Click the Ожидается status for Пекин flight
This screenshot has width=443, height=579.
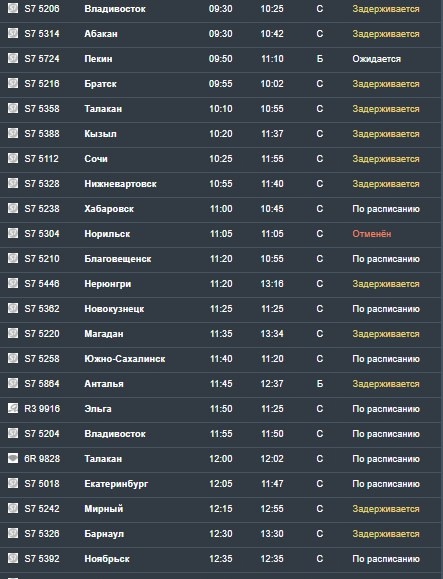tap(377, 59)
